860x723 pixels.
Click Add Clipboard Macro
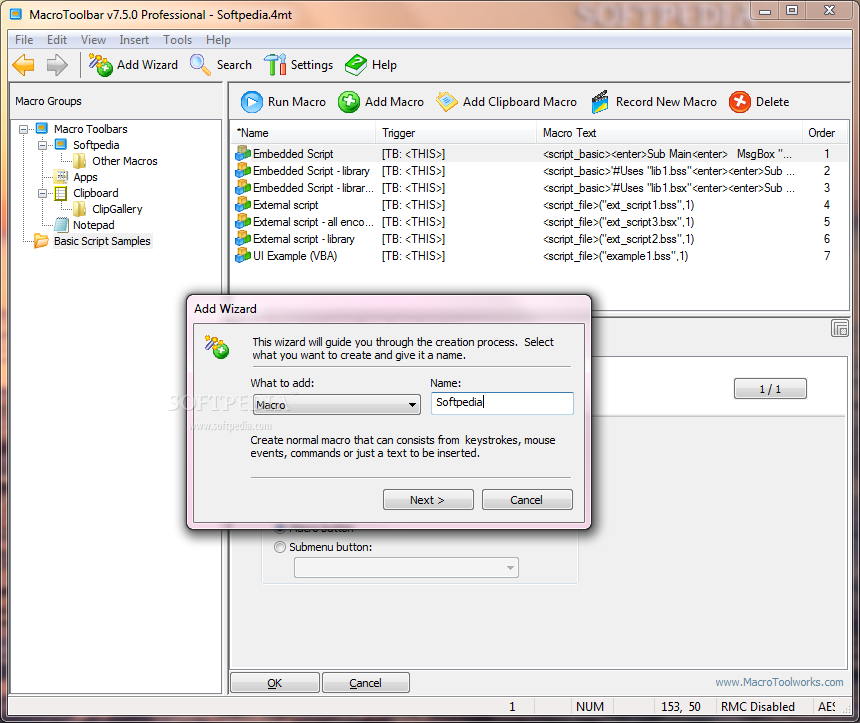click(x=506, y=102)
